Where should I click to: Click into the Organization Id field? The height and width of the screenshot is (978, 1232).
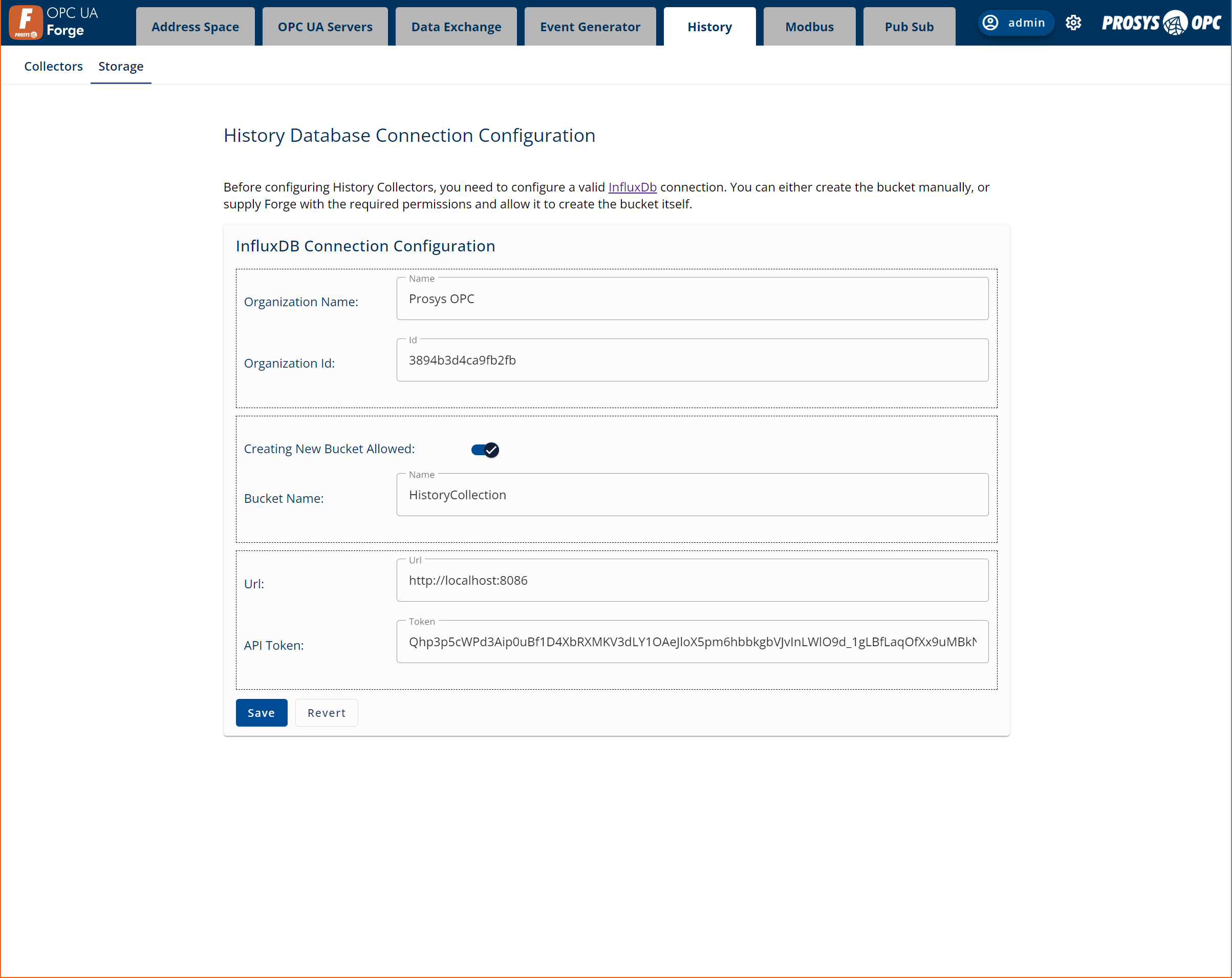tap(692, 360)
